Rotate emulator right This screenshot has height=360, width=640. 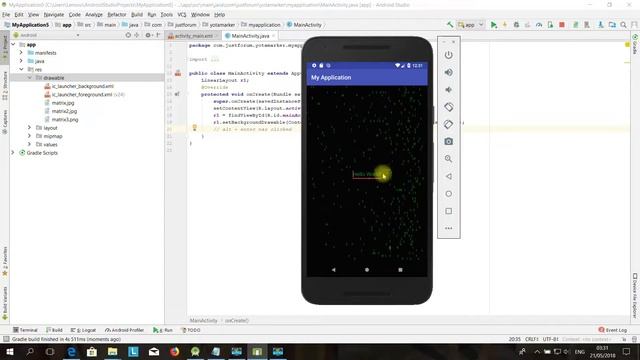click(x=449, y=124)
